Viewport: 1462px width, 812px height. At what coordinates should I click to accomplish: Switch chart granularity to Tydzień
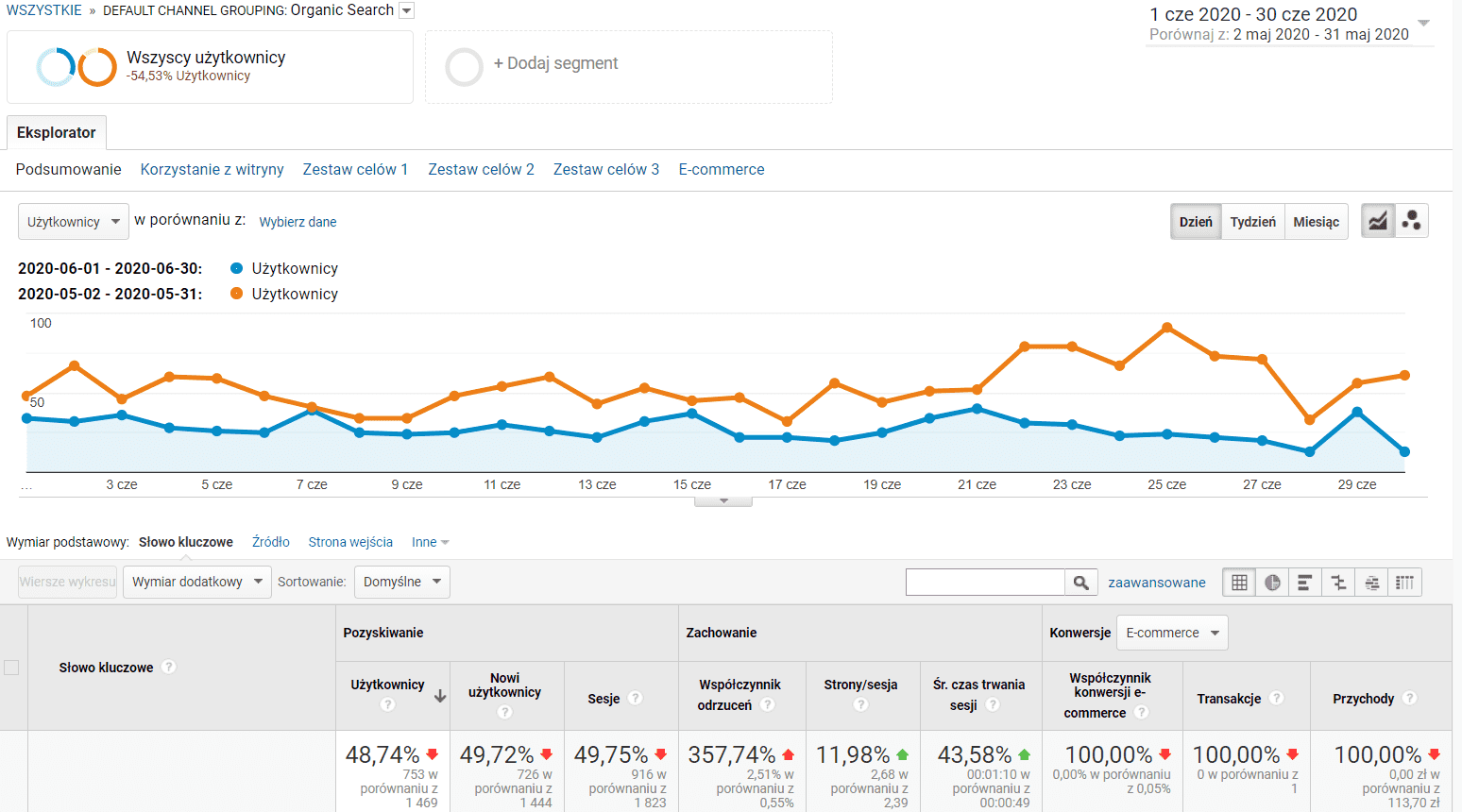tap(1253, 221)
